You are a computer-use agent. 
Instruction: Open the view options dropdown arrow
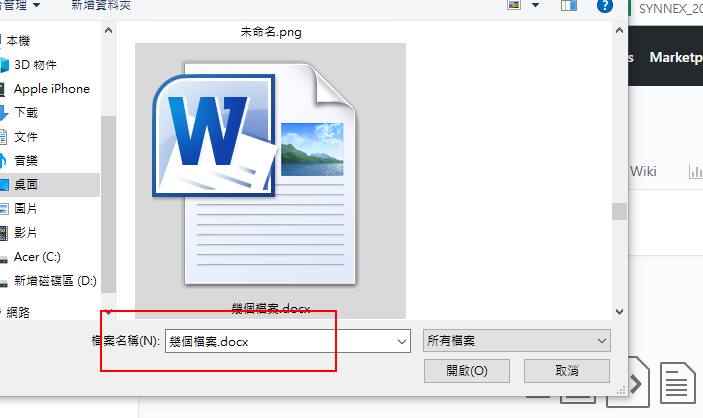535,5
